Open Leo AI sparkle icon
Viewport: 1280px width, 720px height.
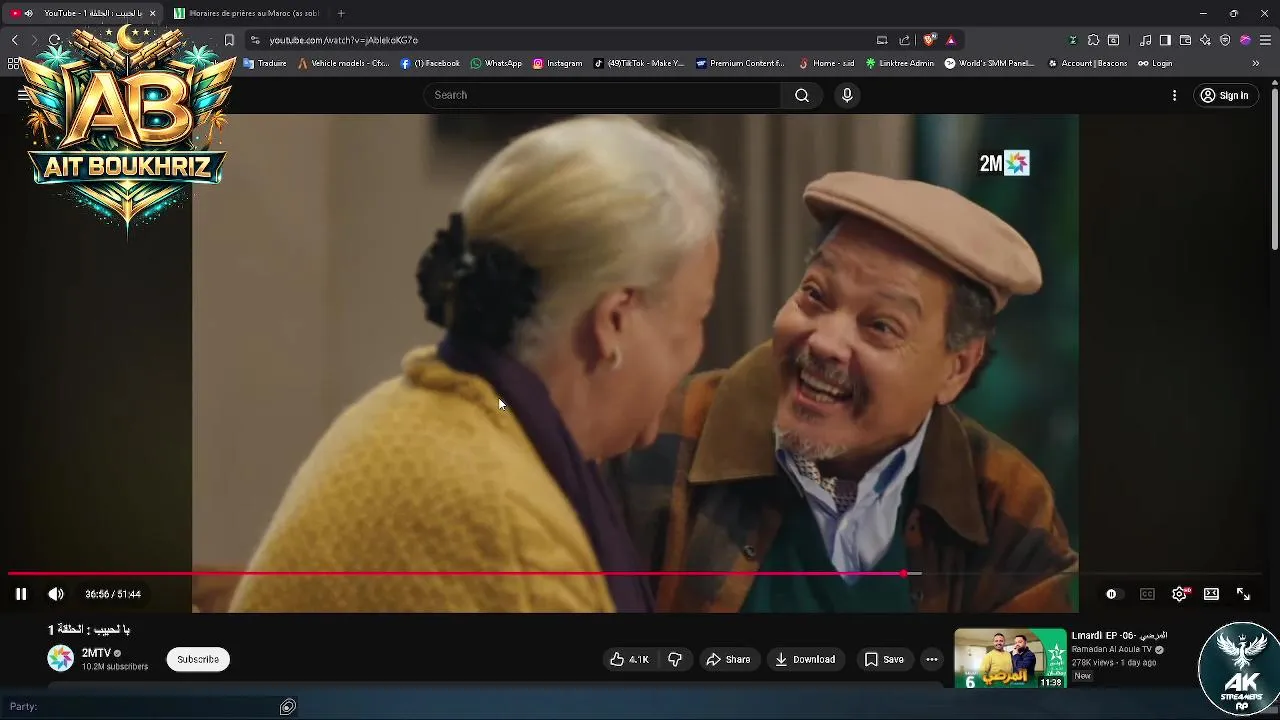(x=1205, y=40)
